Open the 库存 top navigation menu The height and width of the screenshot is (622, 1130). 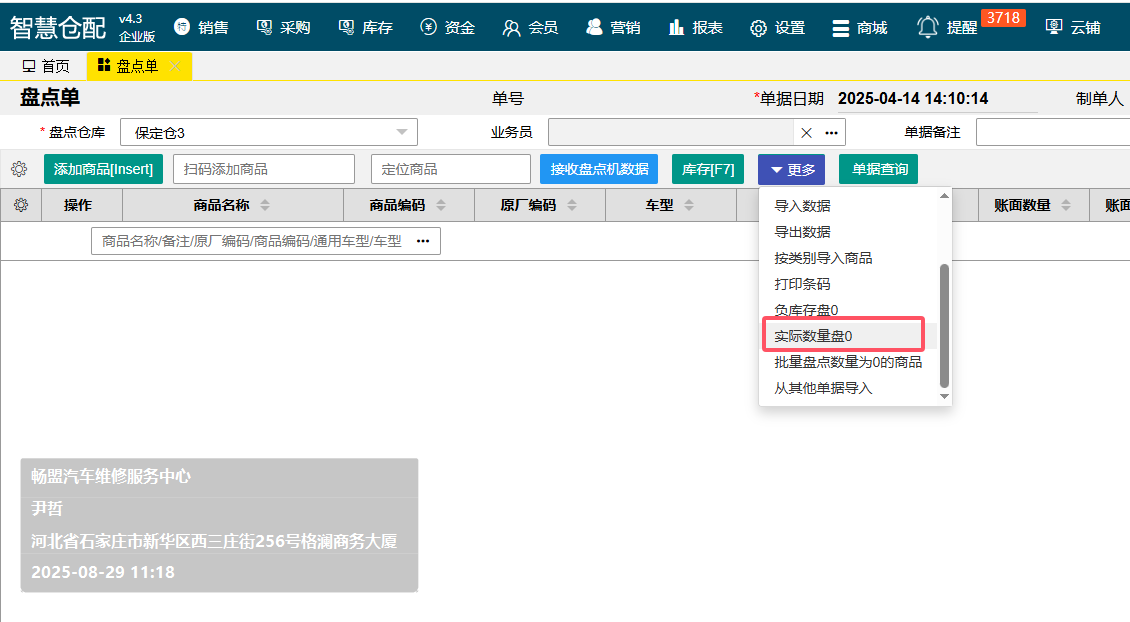tap(365, 27)
